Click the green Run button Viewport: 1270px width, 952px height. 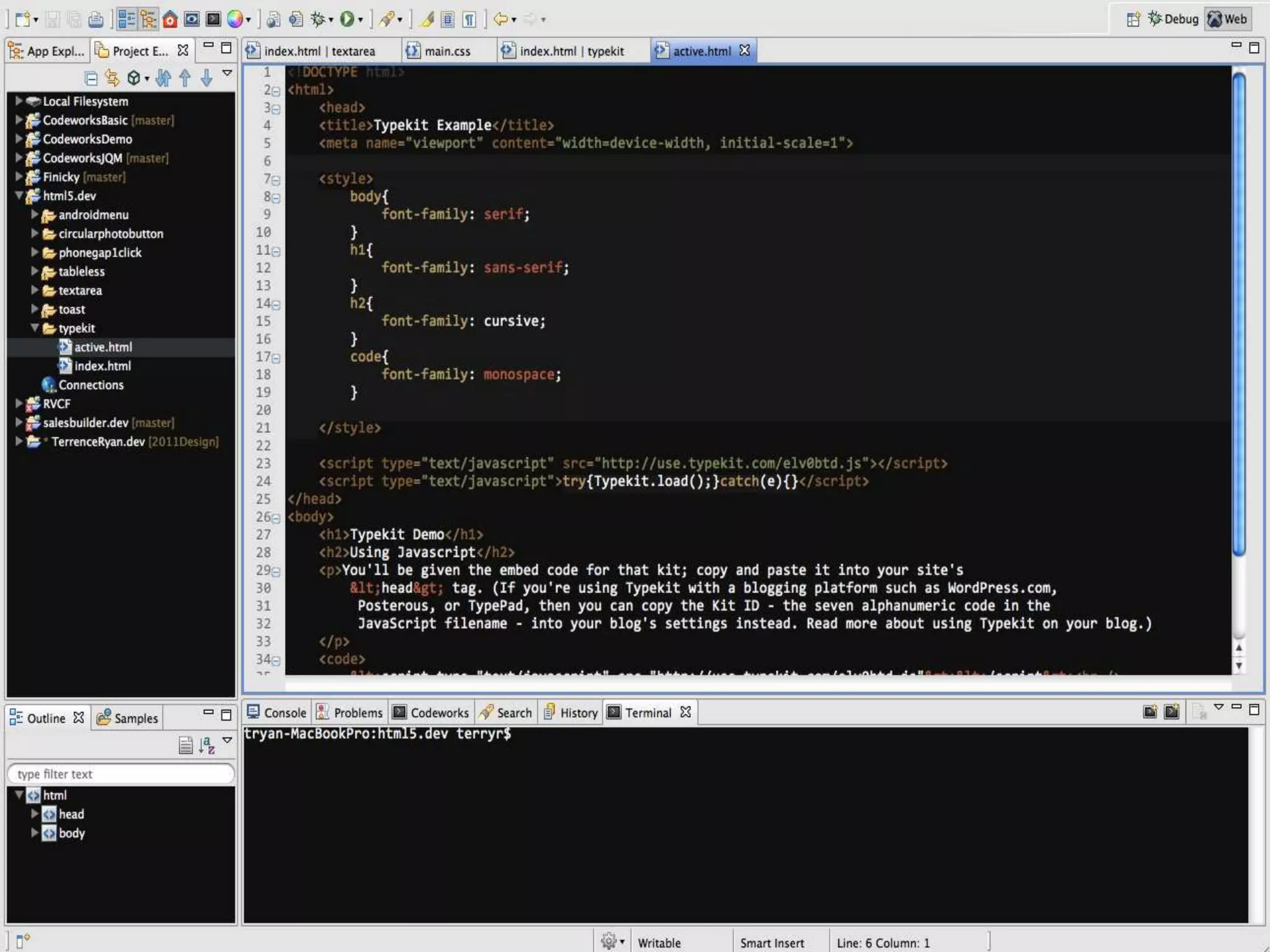[x=347, y=20]
